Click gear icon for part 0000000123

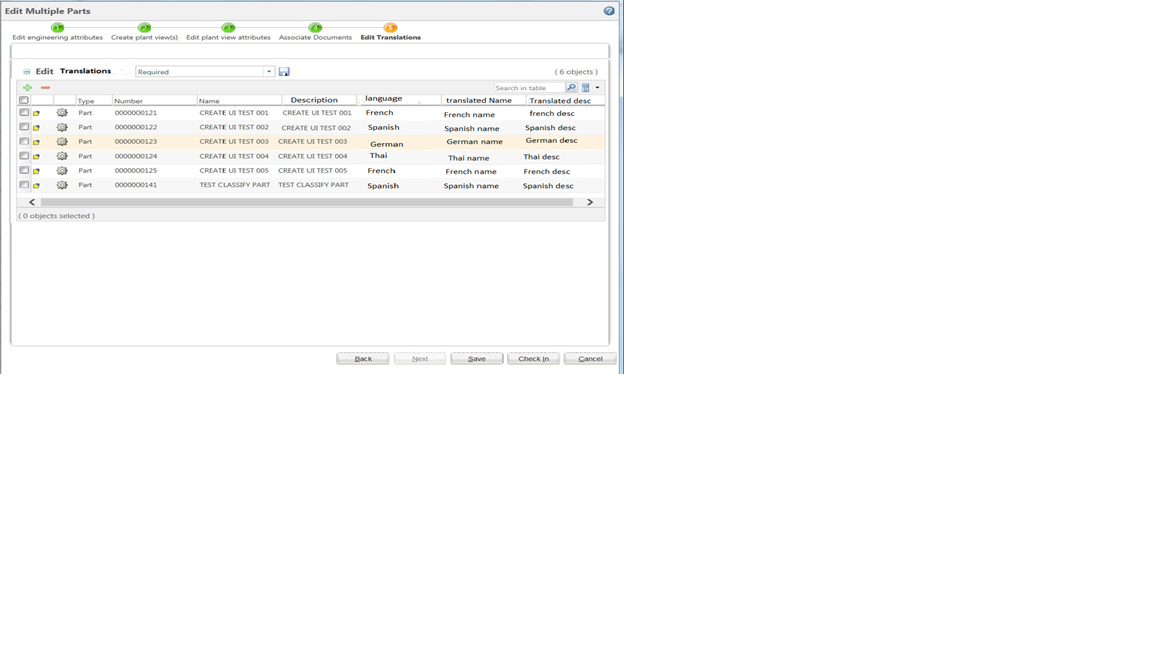tap(62, 142)
